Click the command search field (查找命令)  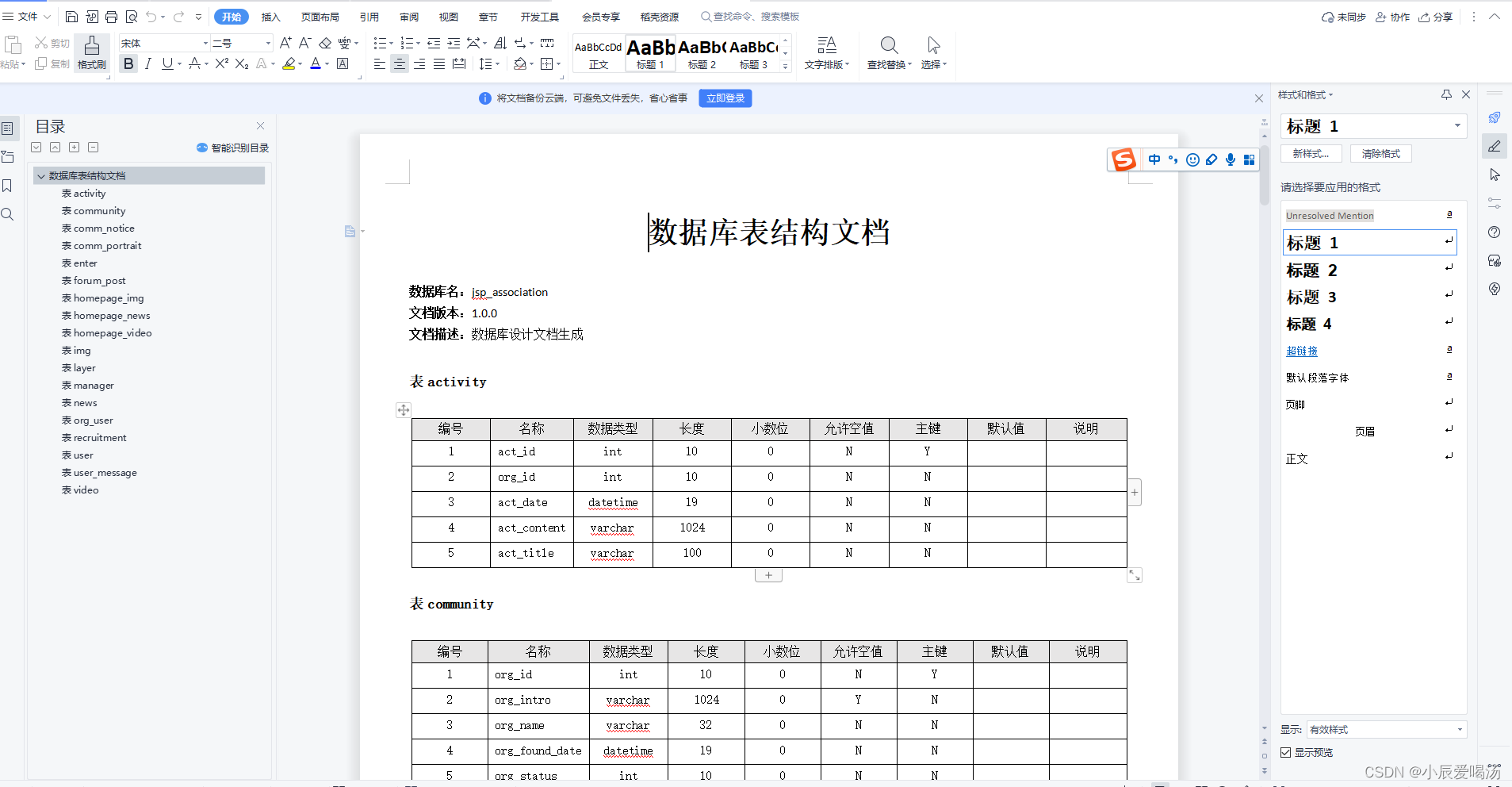[750, 17]
